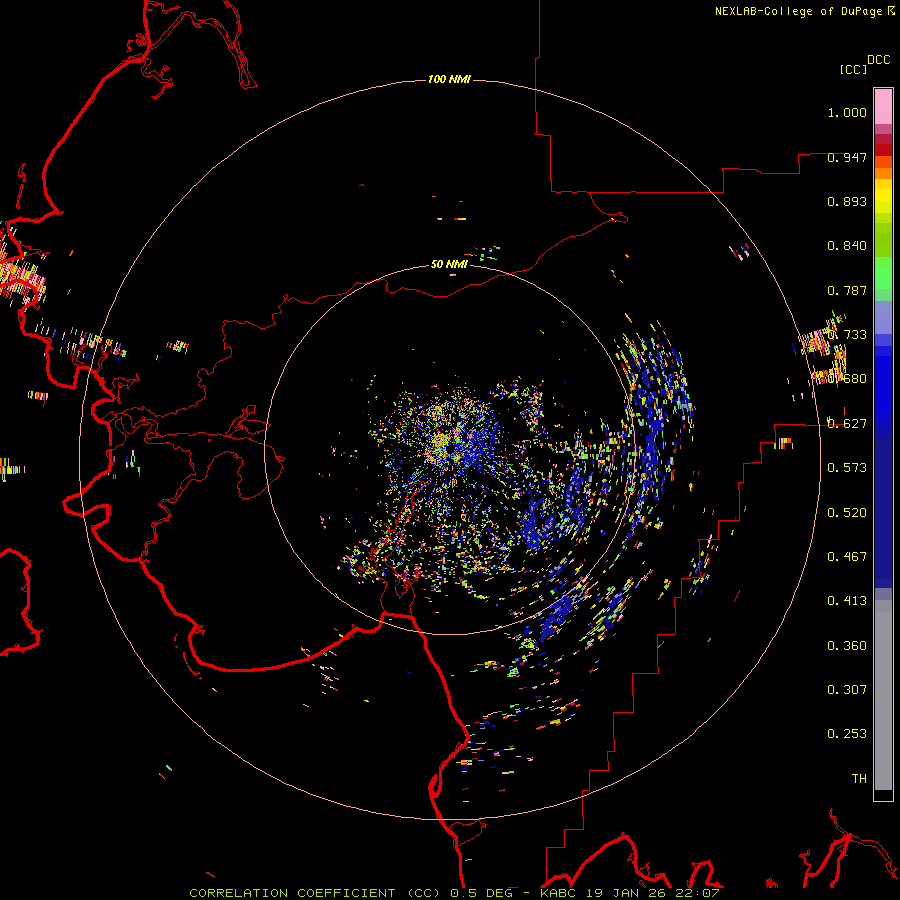The image size is (900, 900).
Task: Click the bright green segment of color bar
Action: [883, 273]
